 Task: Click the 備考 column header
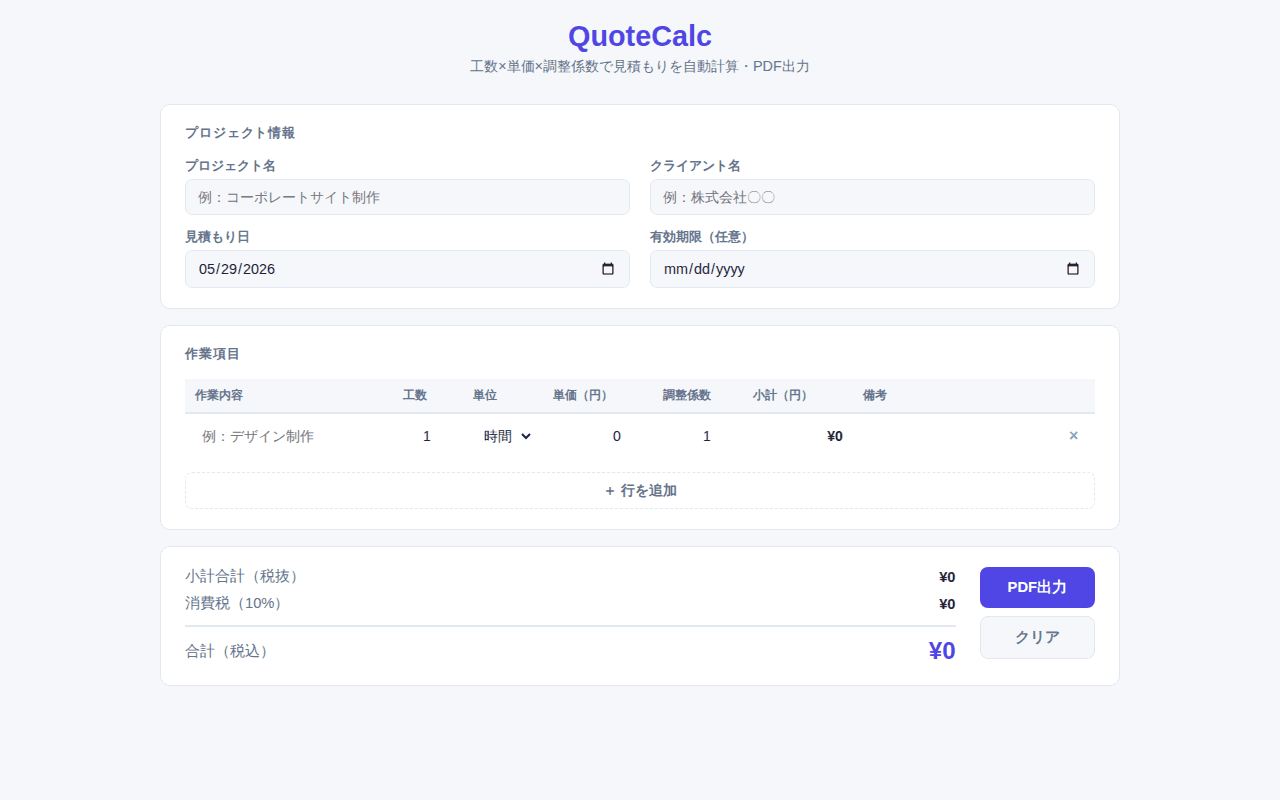[x=875, y=395]
